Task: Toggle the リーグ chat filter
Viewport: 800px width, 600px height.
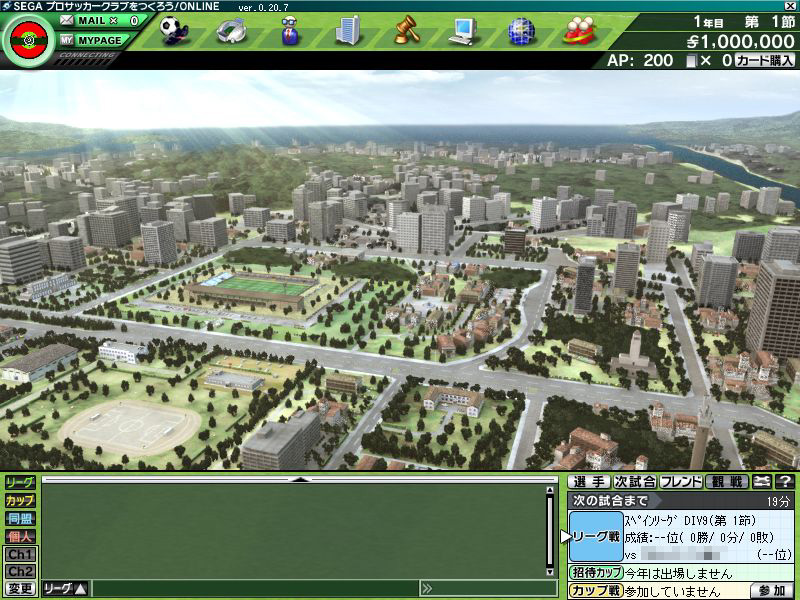Action: (x=20, y=483)
